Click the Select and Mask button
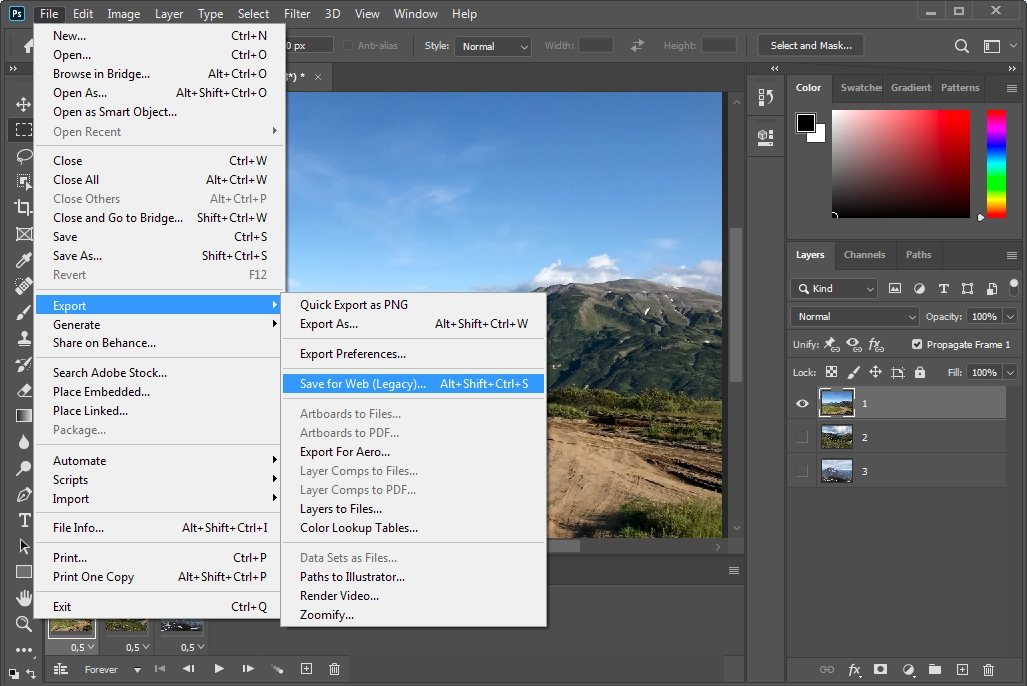 pos(811,45)
